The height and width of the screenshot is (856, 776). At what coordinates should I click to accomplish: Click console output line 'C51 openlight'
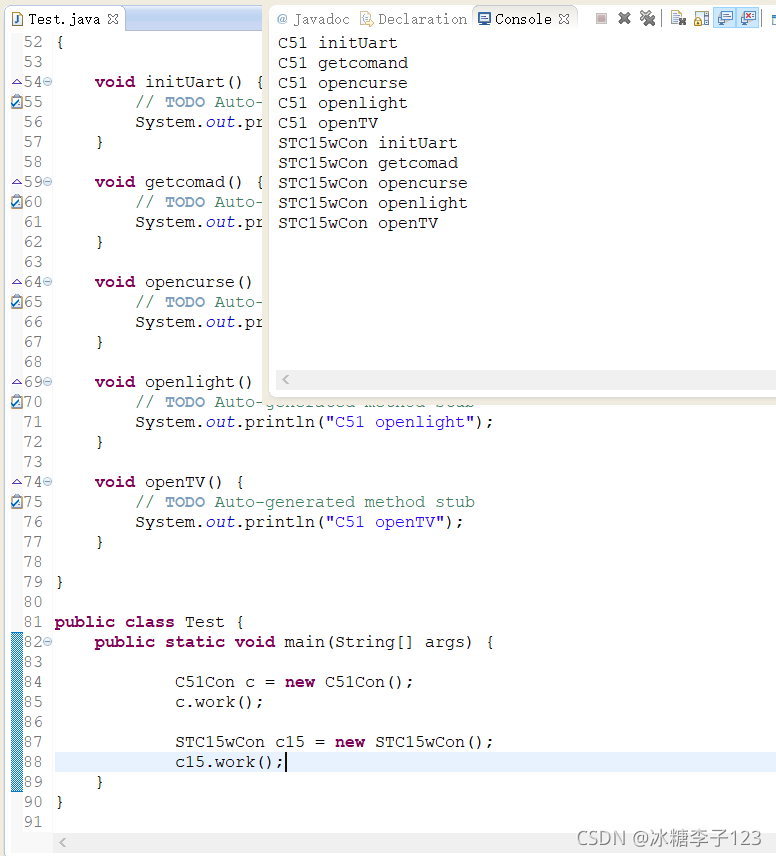coord(343,103)
